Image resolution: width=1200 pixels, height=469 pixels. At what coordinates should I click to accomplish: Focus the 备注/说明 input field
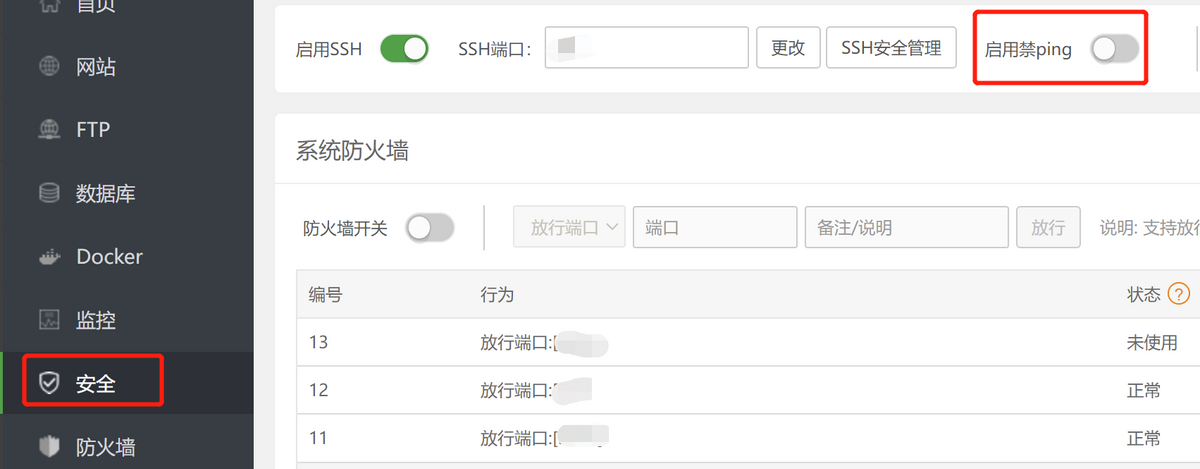[x=906, y=228]
